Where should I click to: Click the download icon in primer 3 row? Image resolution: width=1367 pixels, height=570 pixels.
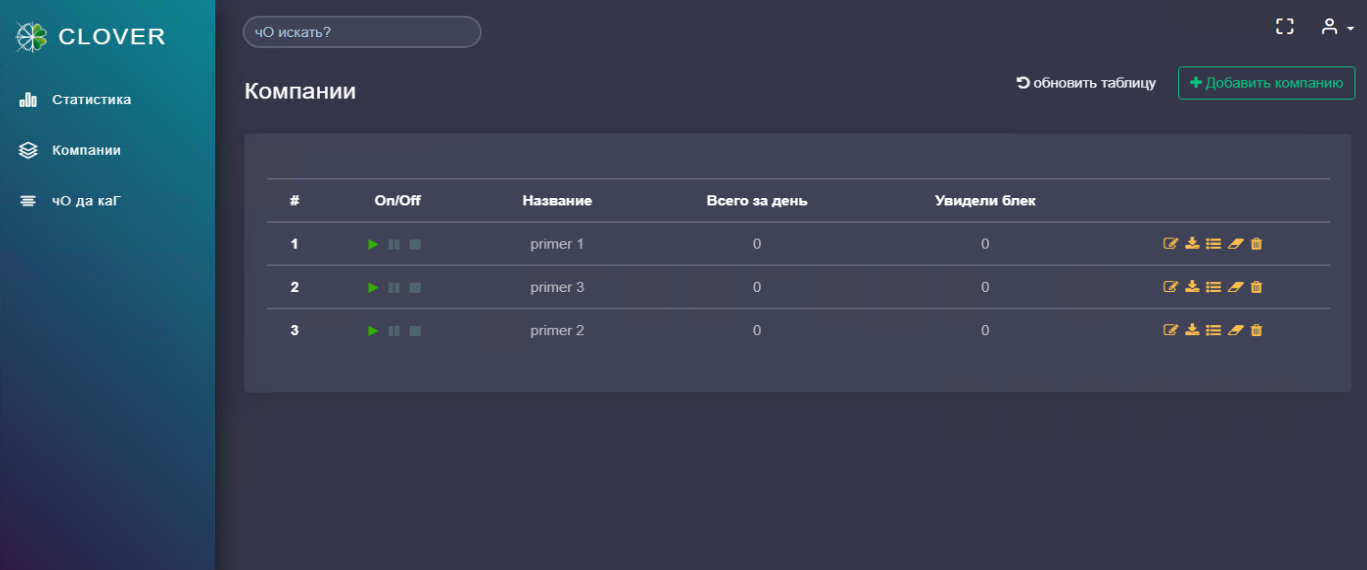[1192, 287]
